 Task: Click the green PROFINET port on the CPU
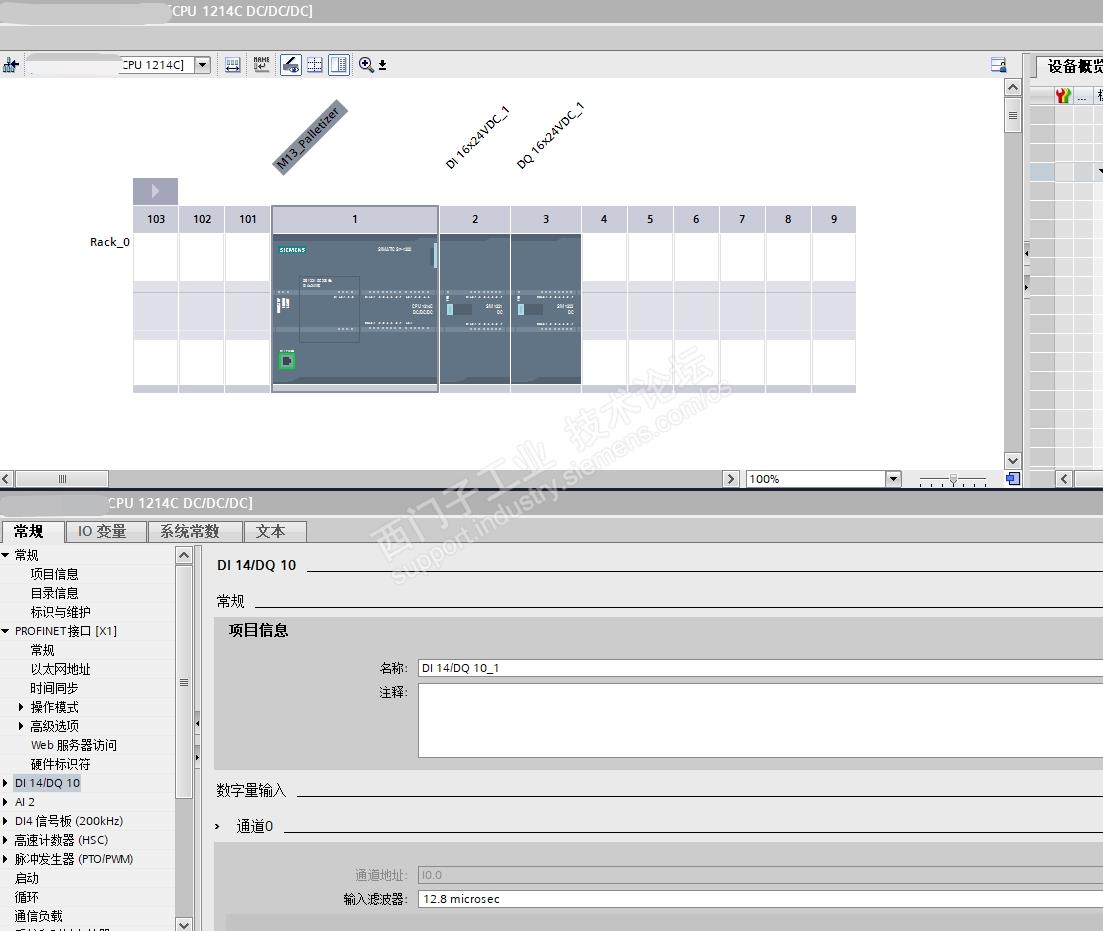pos(287,361)
